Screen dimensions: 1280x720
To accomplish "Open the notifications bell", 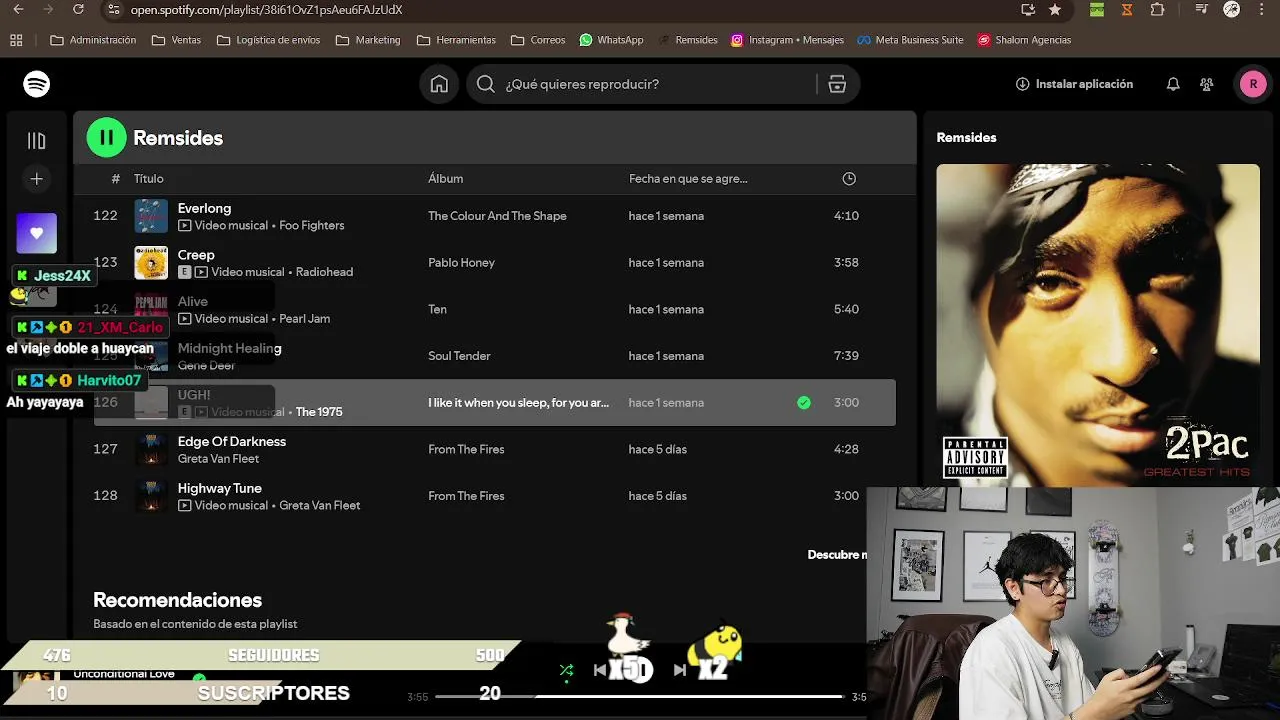I will tap(1173, 84).
